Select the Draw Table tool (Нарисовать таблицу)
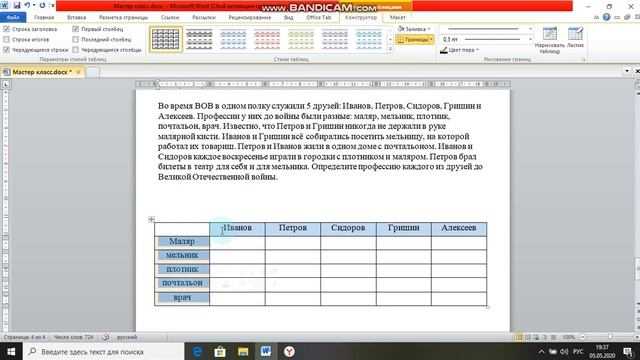The width and height of the screenshot is (640, 360). [549, 40]
